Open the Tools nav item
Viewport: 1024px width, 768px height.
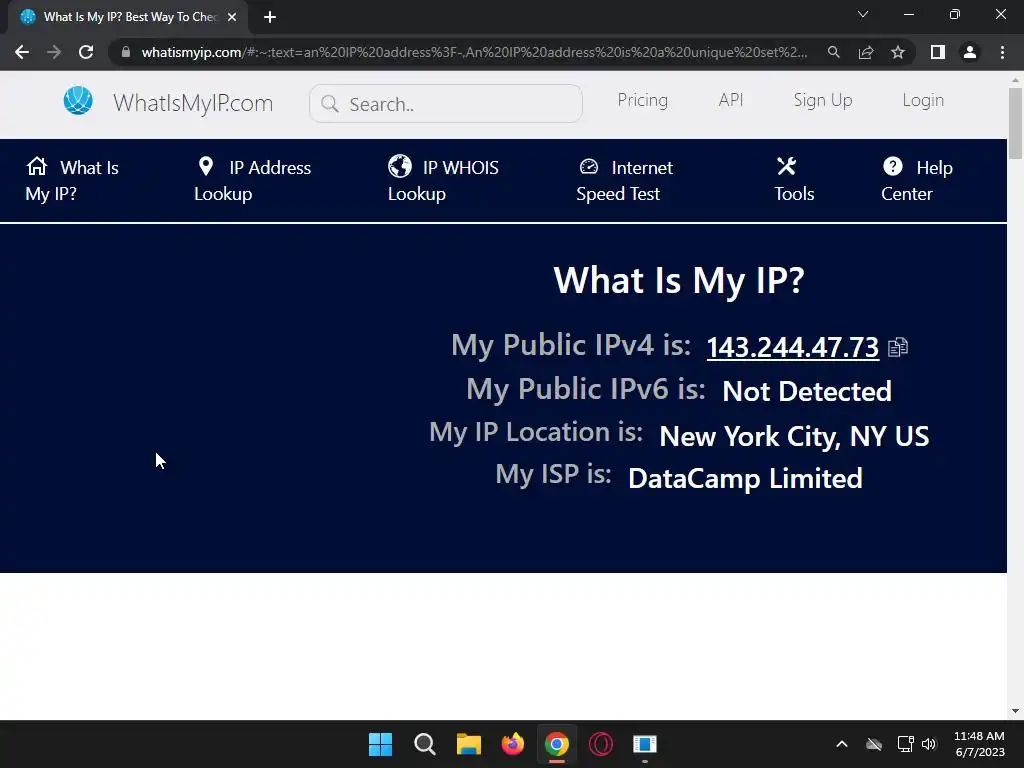[x=793, y=180]
